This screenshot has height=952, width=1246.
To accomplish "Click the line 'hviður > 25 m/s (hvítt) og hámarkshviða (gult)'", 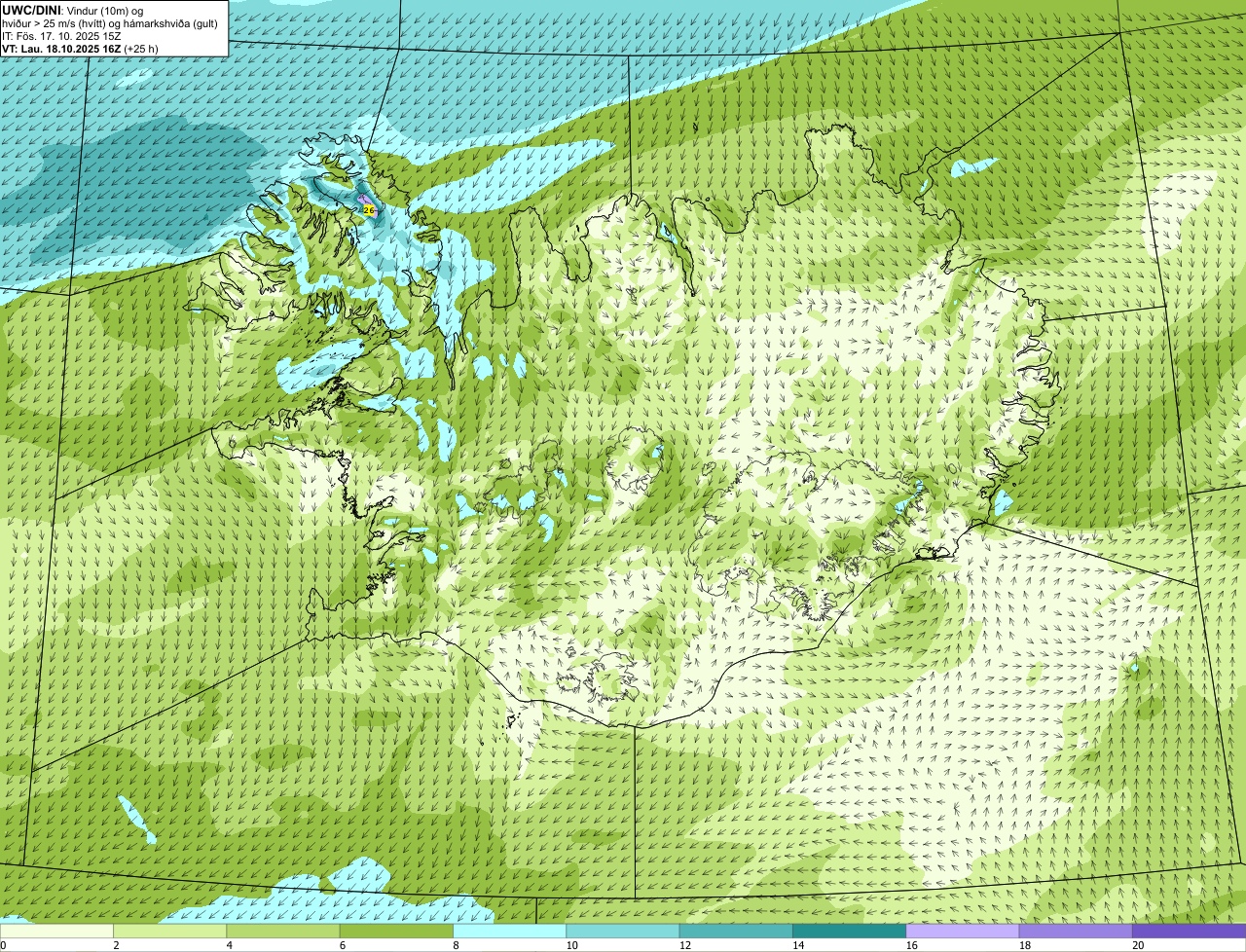I will 110,23.
